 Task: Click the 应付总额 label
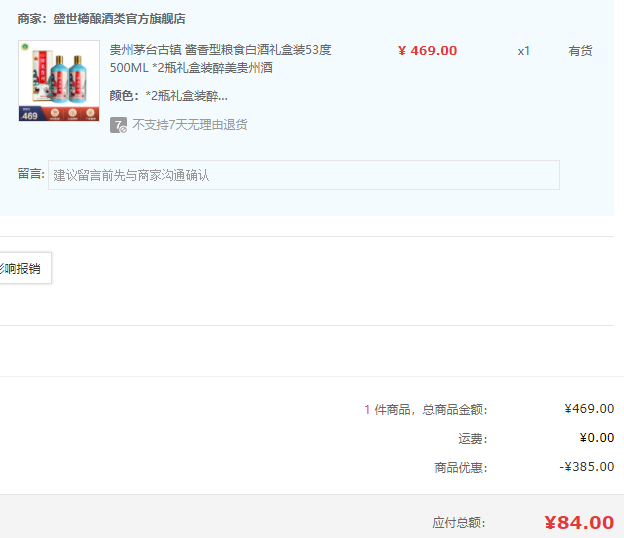click(x=459, y=522)
